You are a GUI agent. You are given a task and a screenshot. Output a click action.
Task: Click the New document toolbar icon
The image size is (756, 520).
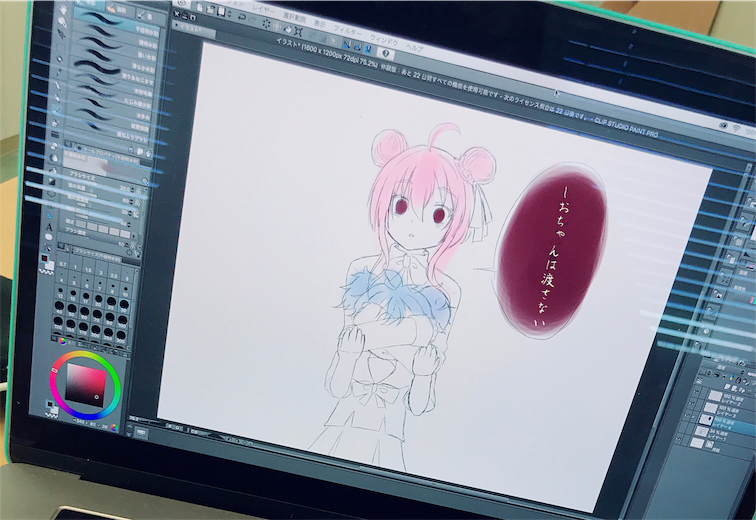200,8
